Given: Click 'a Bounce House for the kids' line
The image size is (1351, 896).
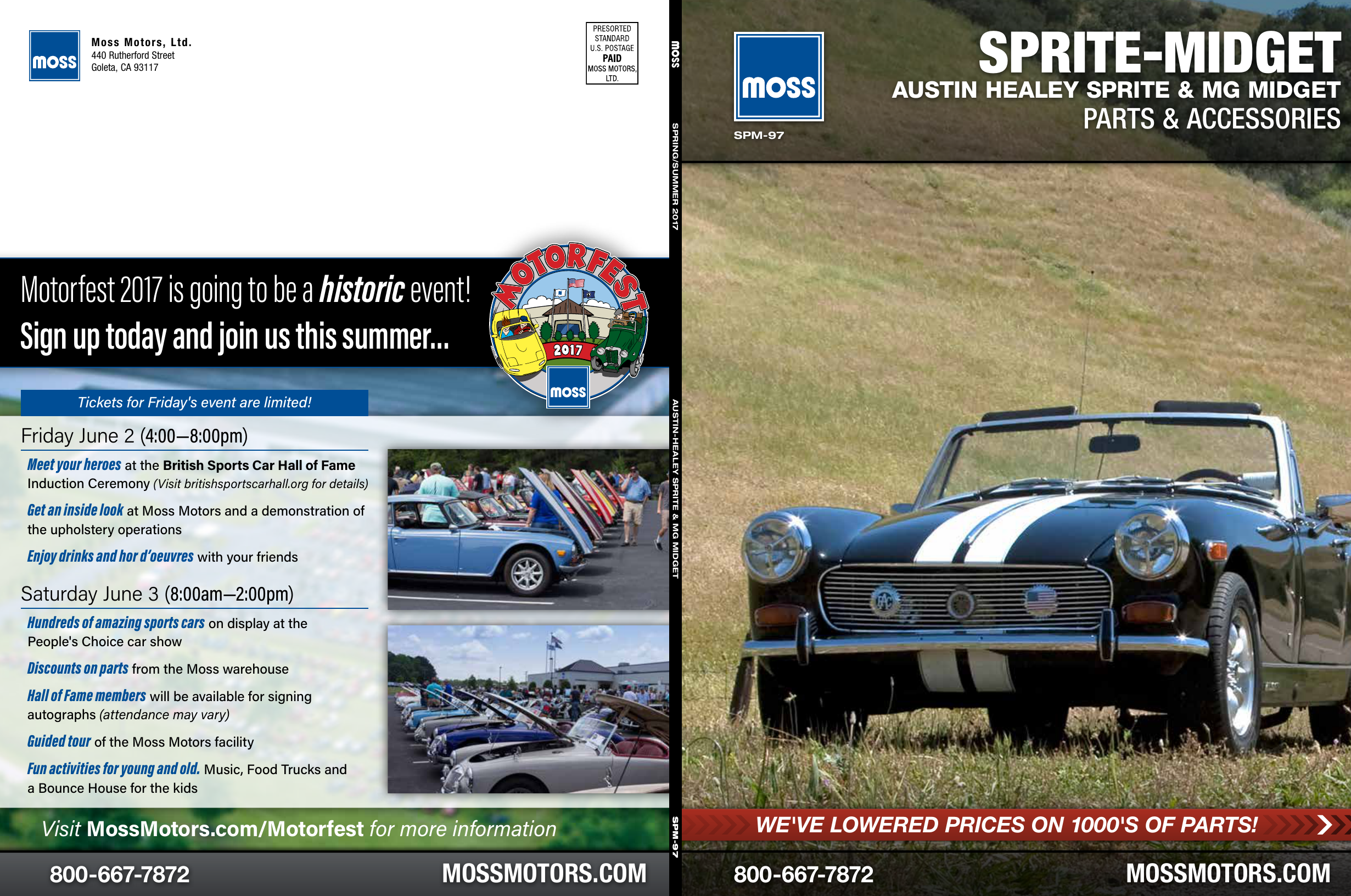Looking at the screenshot, I should 113,788.
